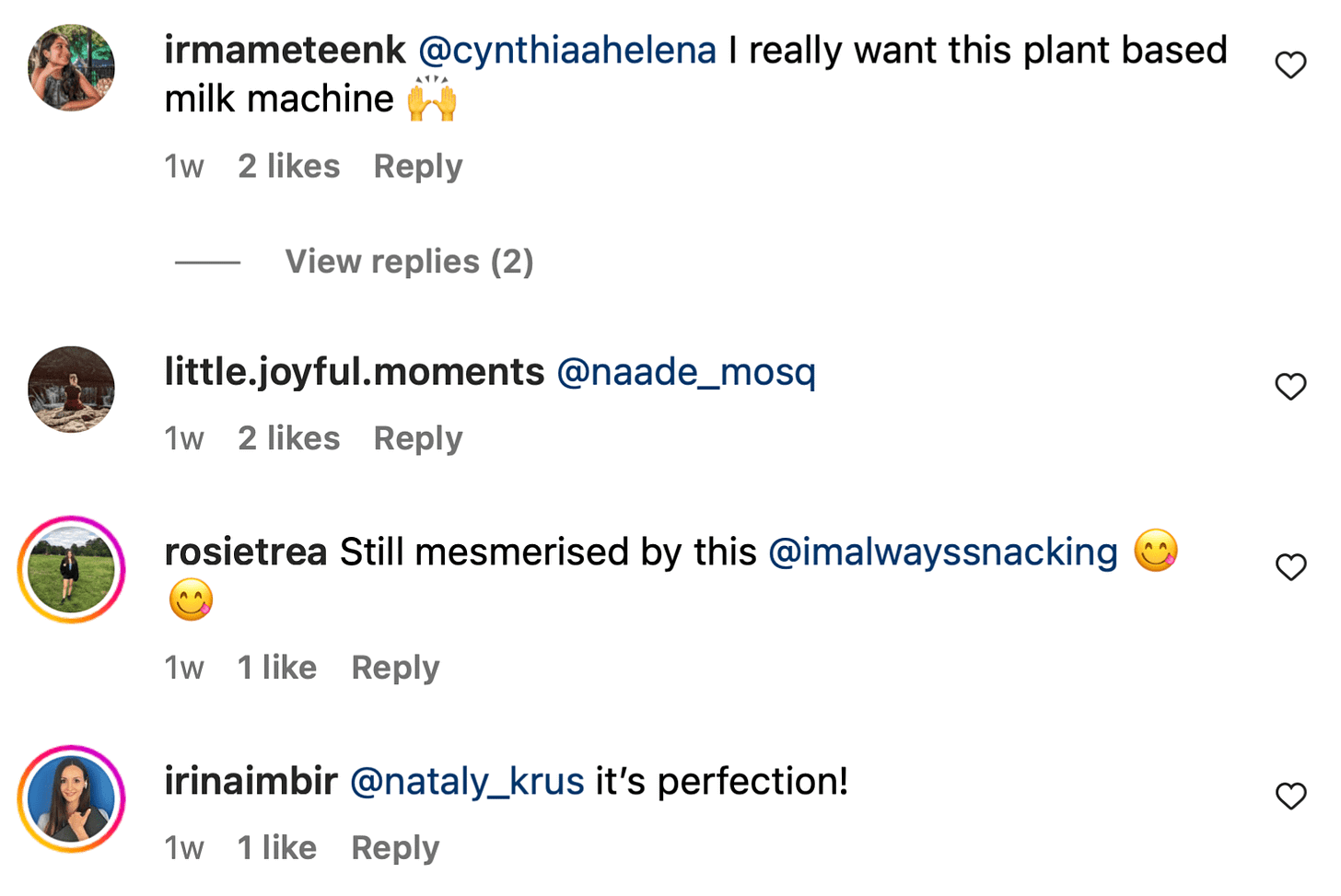Reply to irmameteenk's comment

click(417, 167)
